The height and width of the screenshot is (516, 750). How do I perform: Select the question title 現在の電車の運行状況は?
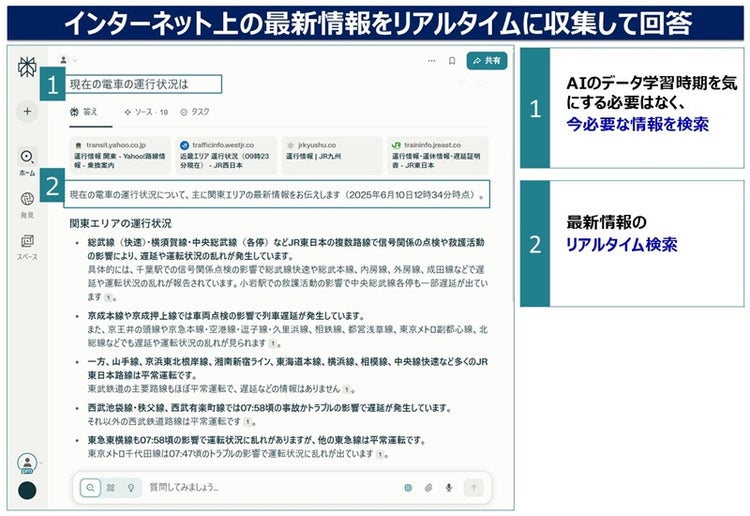(x=129, y=85)
